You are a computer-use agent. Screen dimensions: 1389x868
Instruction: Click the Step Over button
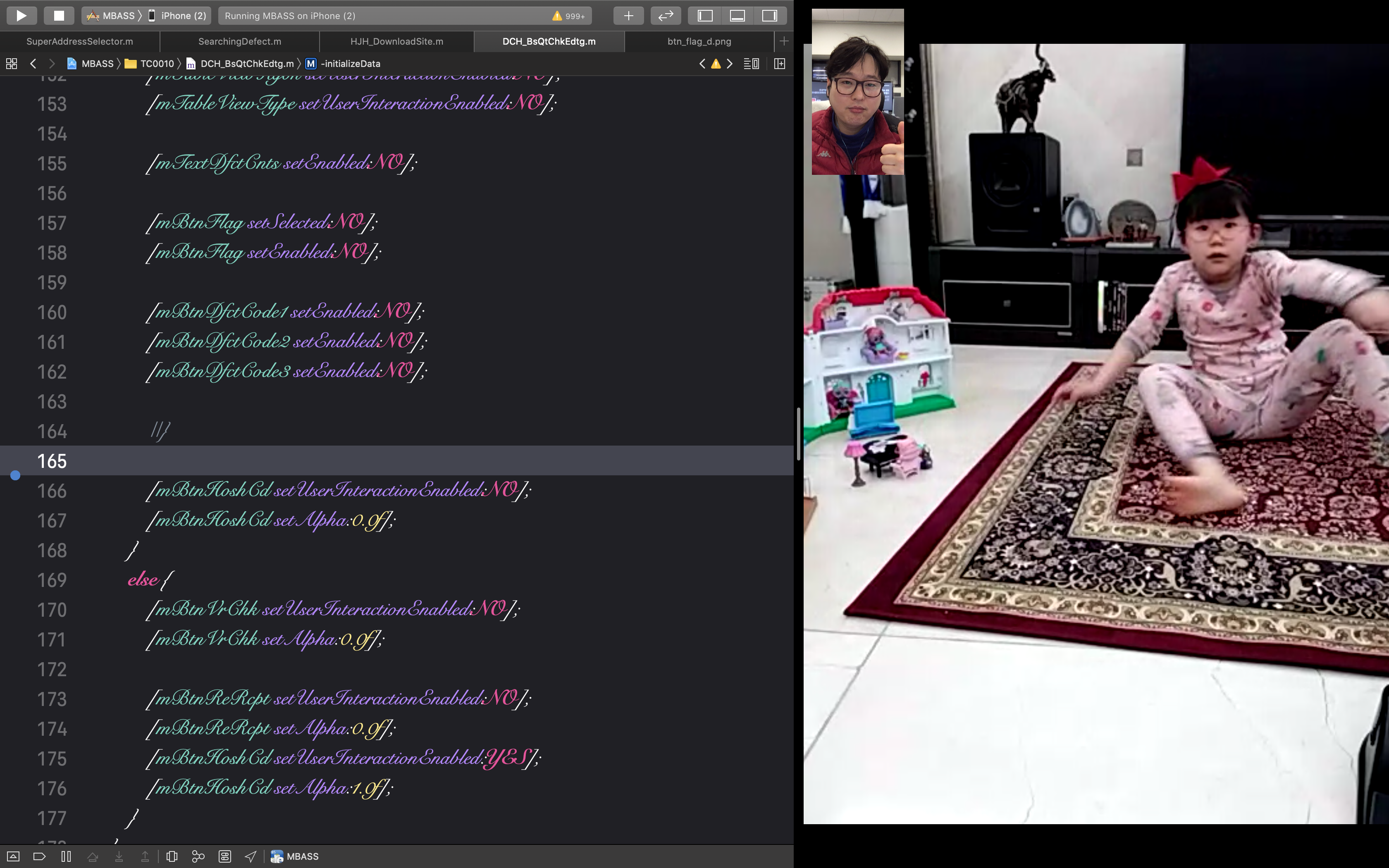[x=93, y=856]
